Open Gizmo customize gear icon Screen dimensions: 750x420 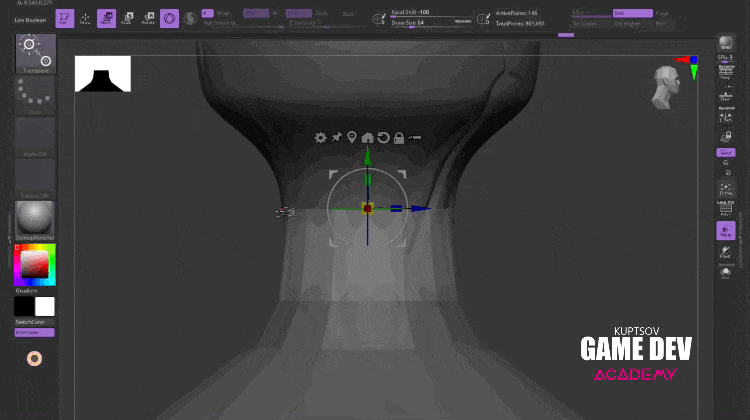[x=320, y=138]
